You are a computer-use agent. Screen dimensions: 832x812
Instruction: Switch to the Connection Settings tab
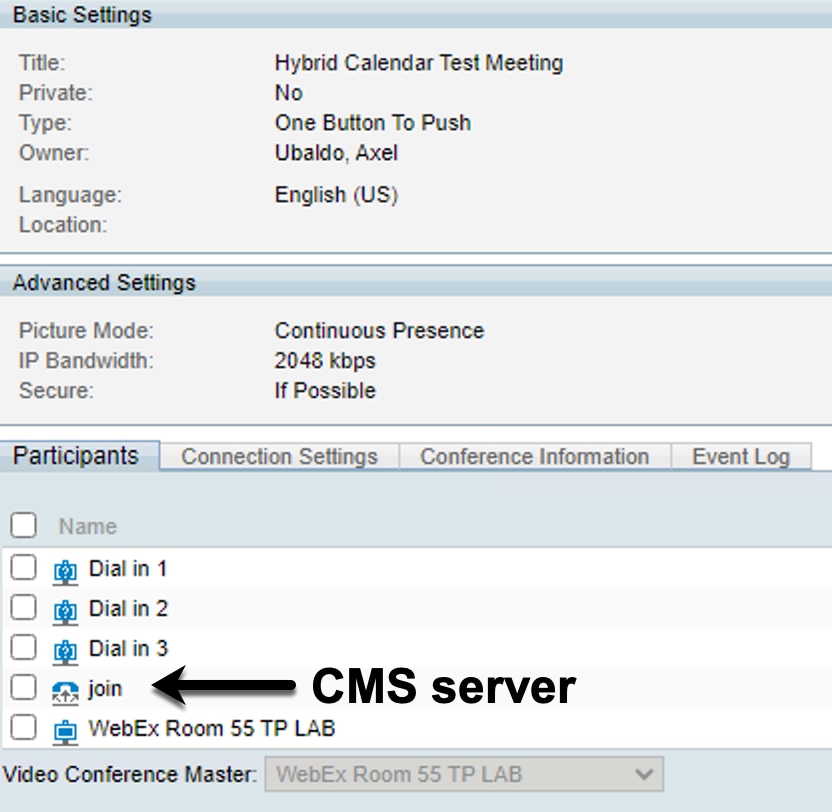[x=279, y=456]
